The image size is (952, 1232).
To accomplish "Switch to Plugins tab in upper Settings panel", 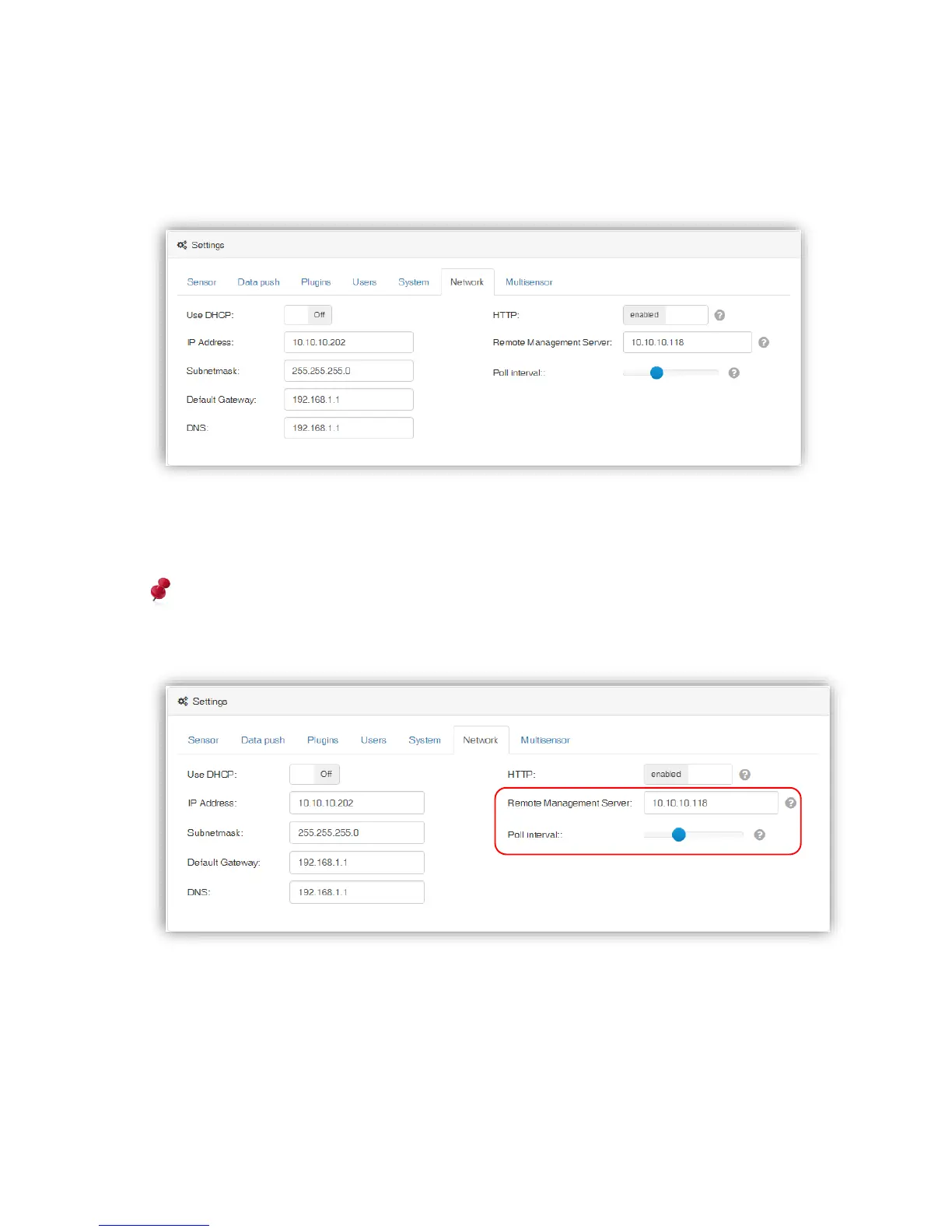I will 316,282.
